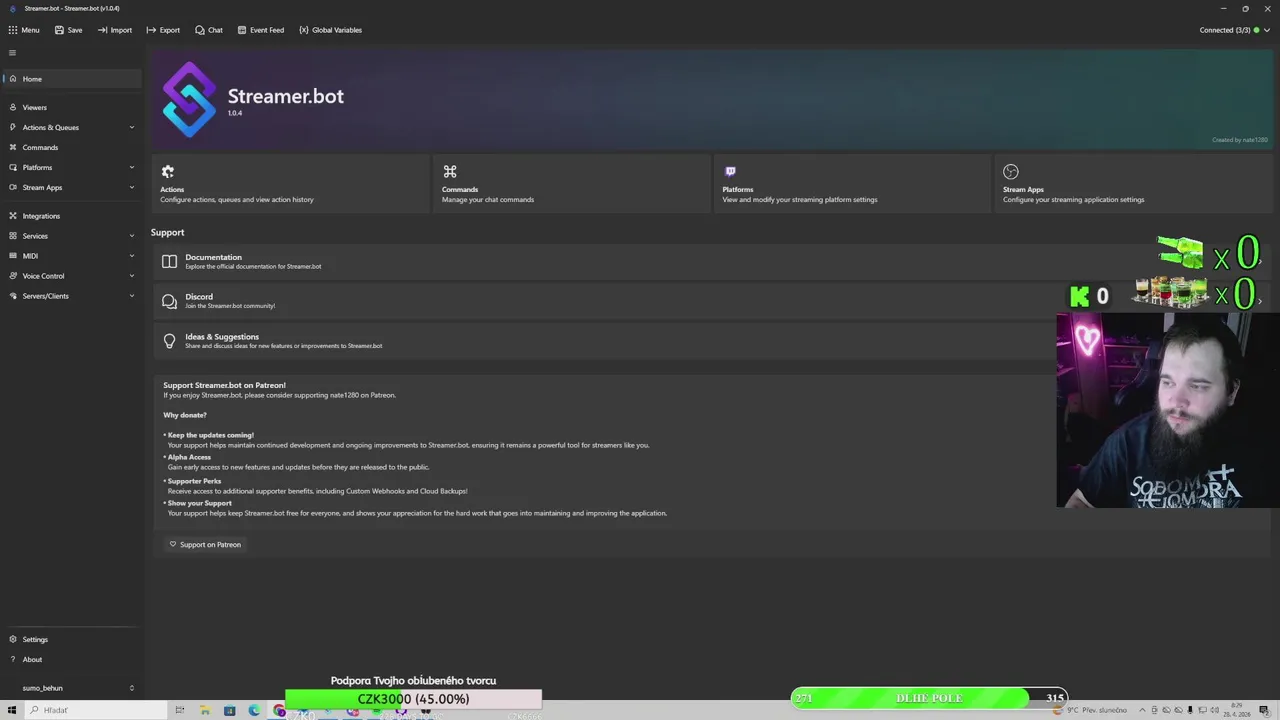Open Ideas & Suggestions link
Viewport: 1280px width, 720px height.
(x=222, y=337)
